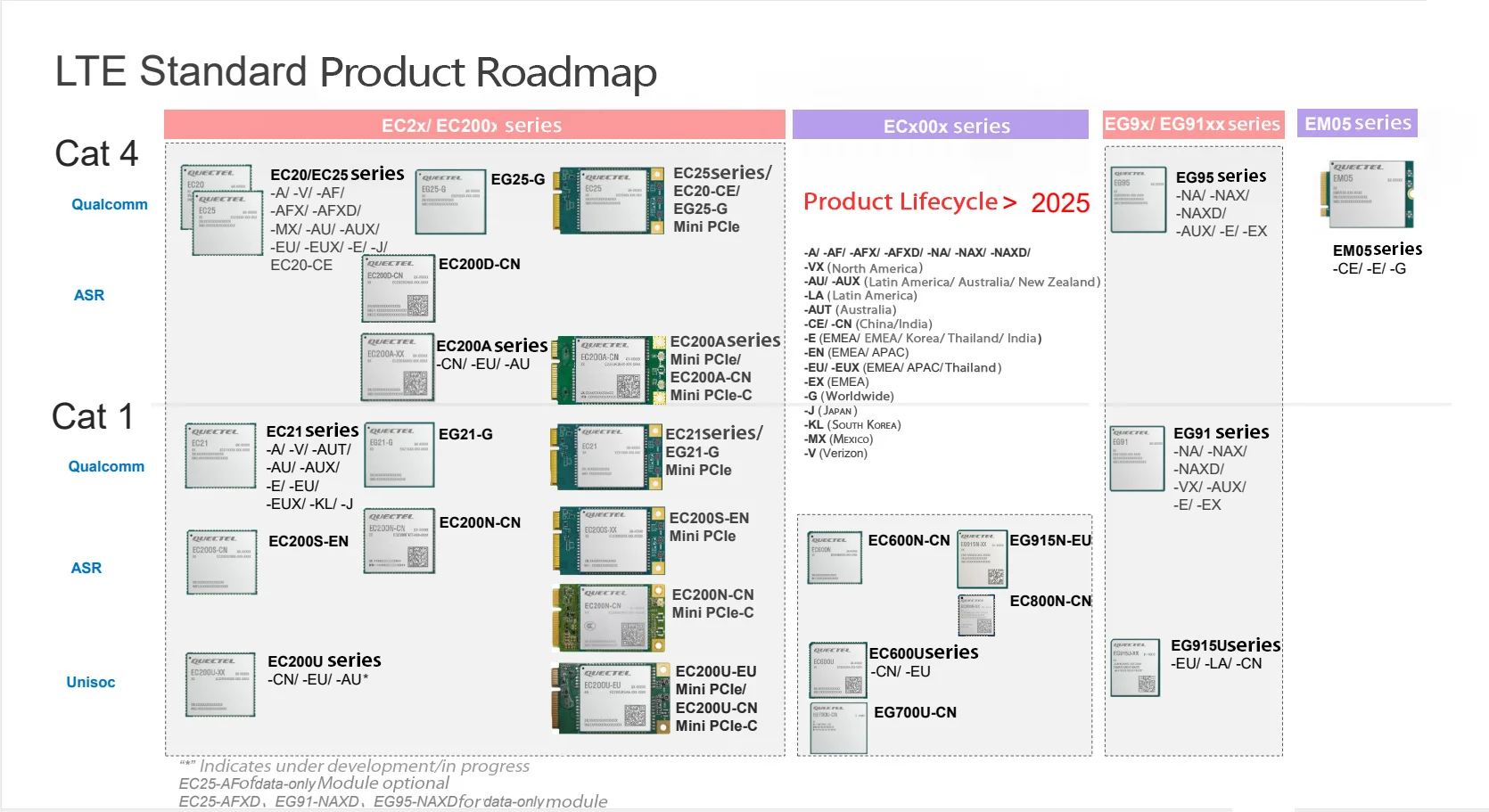Select the EC21 Mini PCIe board thumbnail
This screenshot has height=812, width=1489.
tap(606, 457)
